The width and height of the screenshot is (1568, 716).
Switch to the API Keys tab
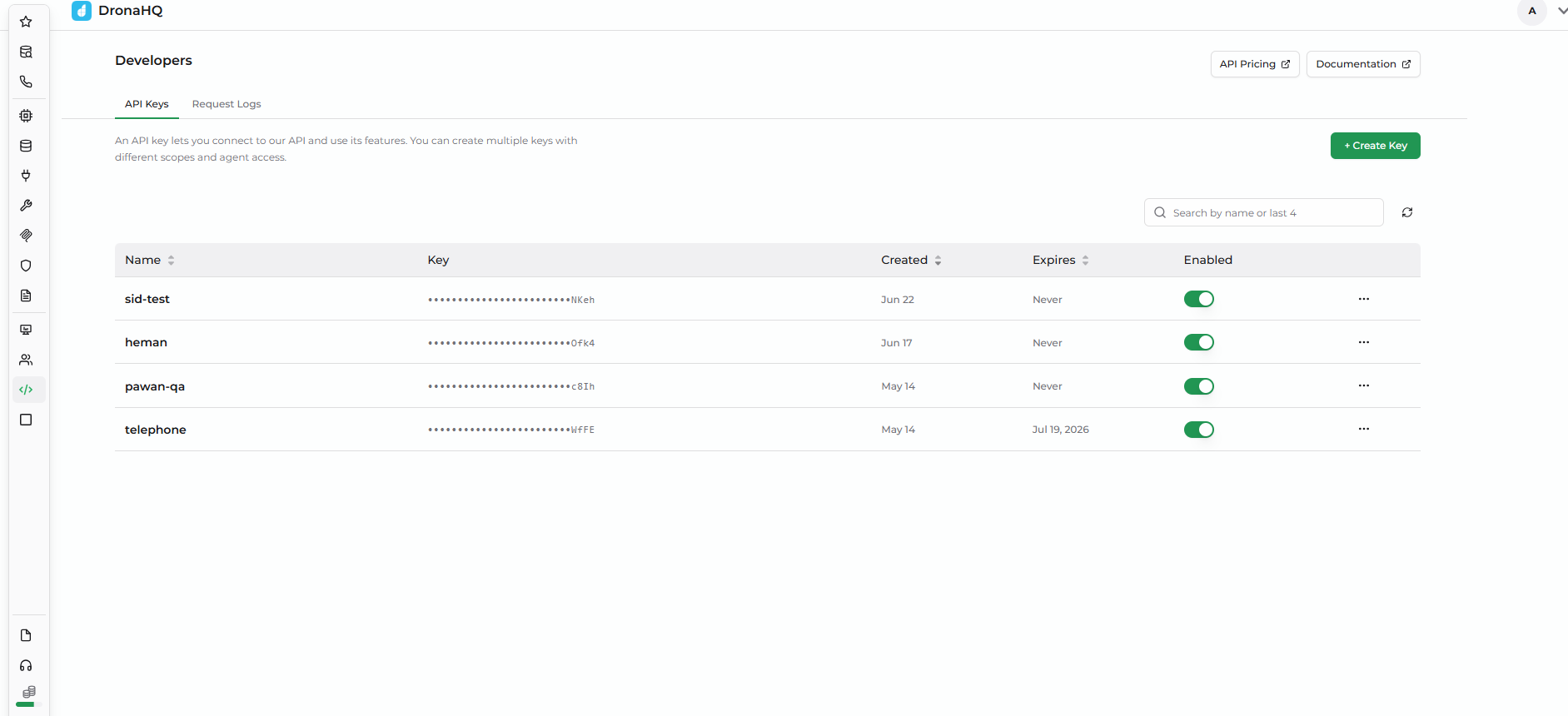(x=147, y=104)
